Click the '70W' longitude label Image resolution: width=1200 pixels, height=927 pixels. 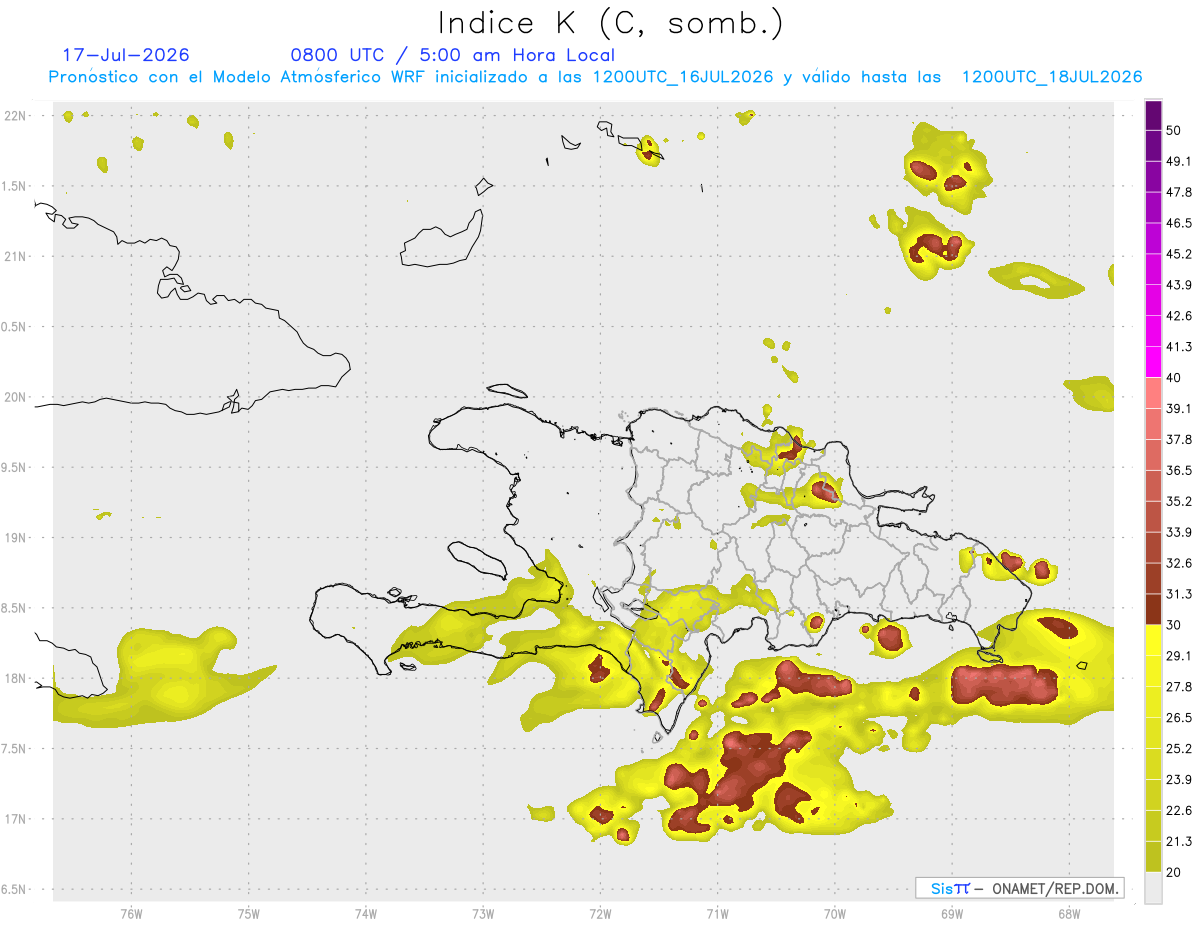835,914
